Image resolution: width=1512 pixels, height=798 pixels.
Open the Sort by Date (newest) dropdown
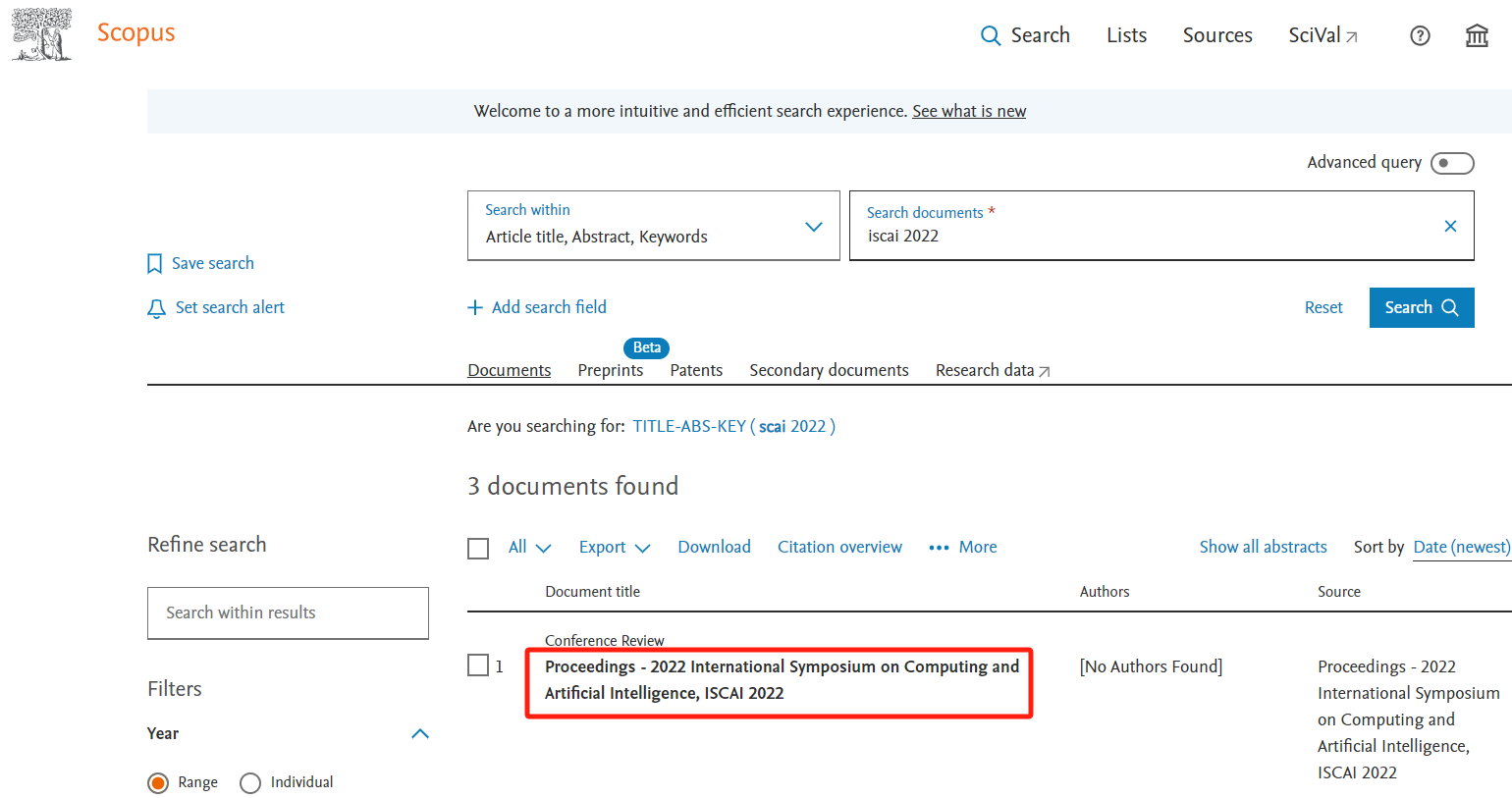pyautogui.click(x=1462, y=547)
